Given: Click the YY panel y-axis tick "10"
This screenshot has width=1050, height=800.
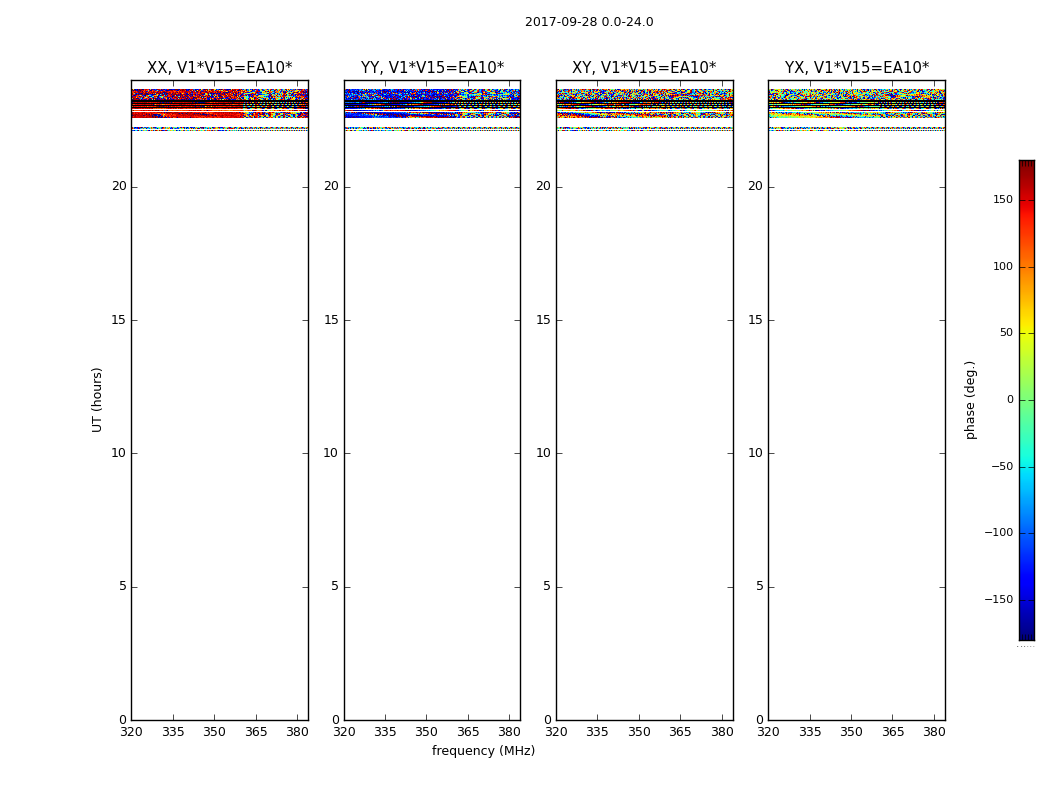Looking at the screenshot, I should point(331,453).
